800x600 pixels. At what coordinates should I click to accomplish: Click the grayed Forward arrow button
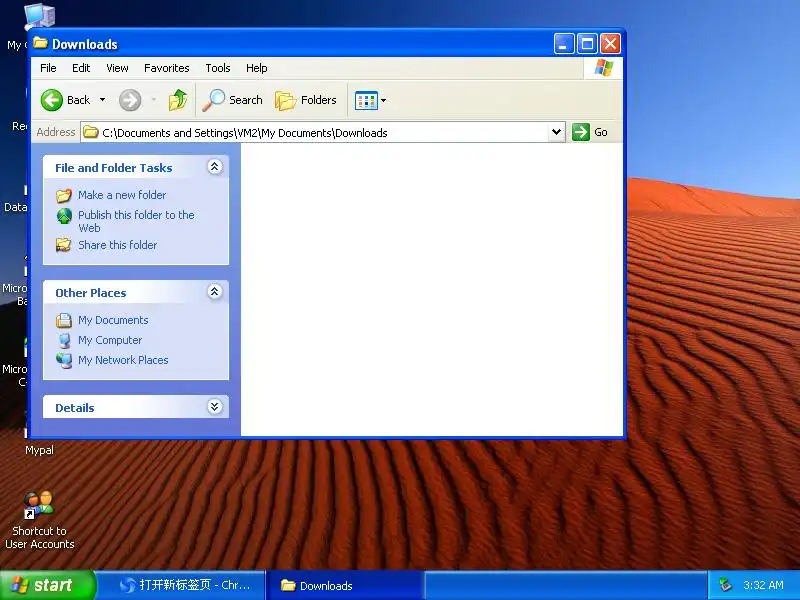pyautogui.click(x=130, y=100)
